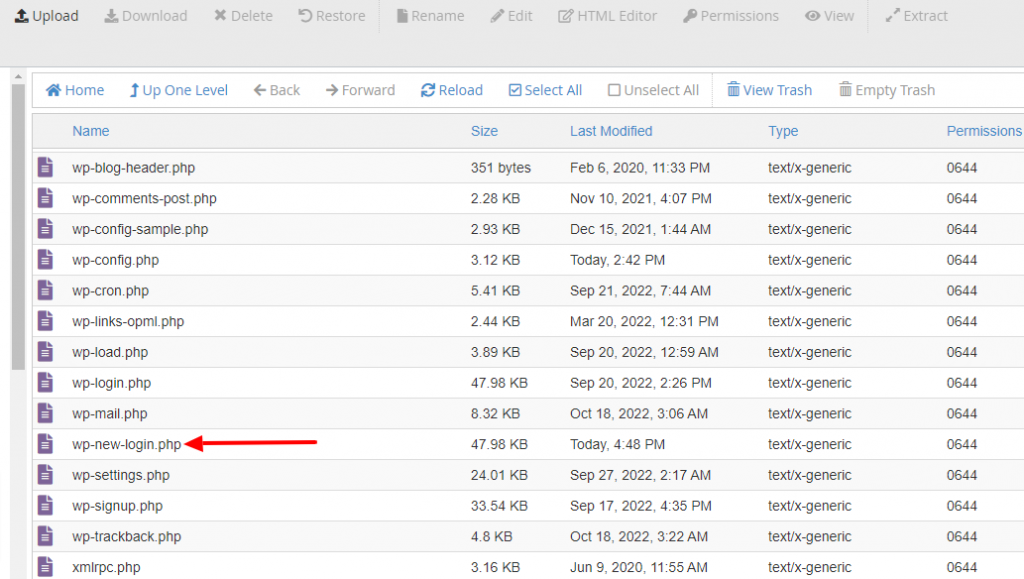Image resolution: width=1024 pixels, height=579 pixels.
Task: Click the file icon for wp-config.php
Action: coord(45,260)
